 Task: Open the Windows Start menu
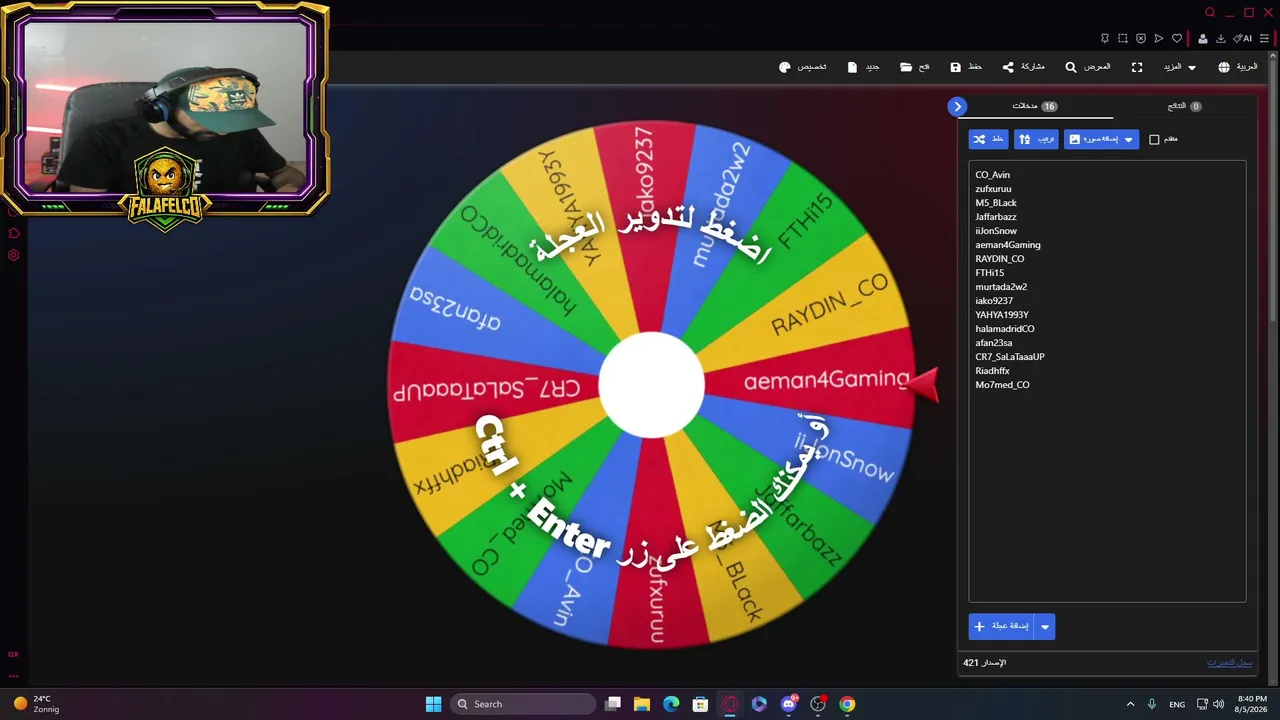[x=433, y=704]
